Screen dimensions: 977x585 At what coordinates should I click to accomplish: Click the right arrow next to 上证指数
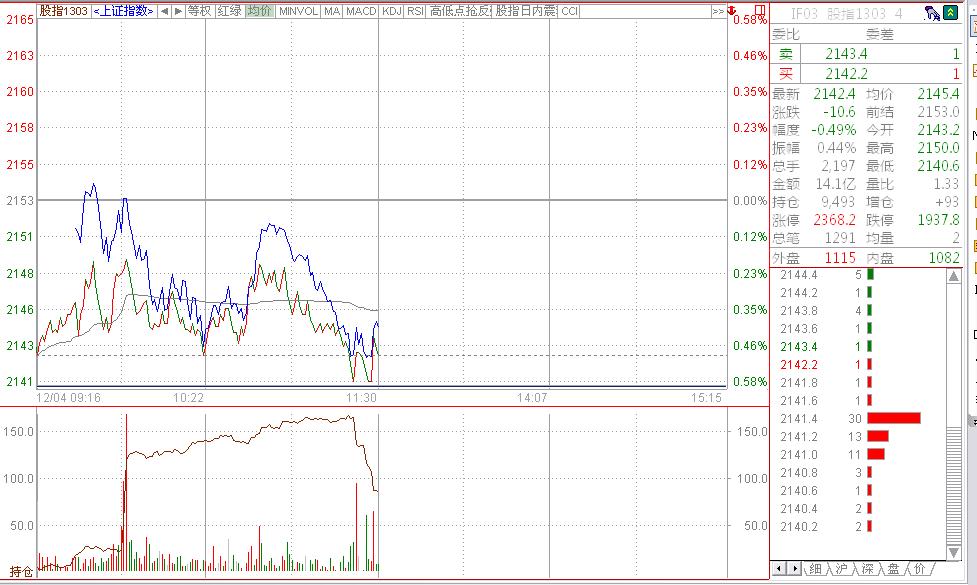[178, 11]
